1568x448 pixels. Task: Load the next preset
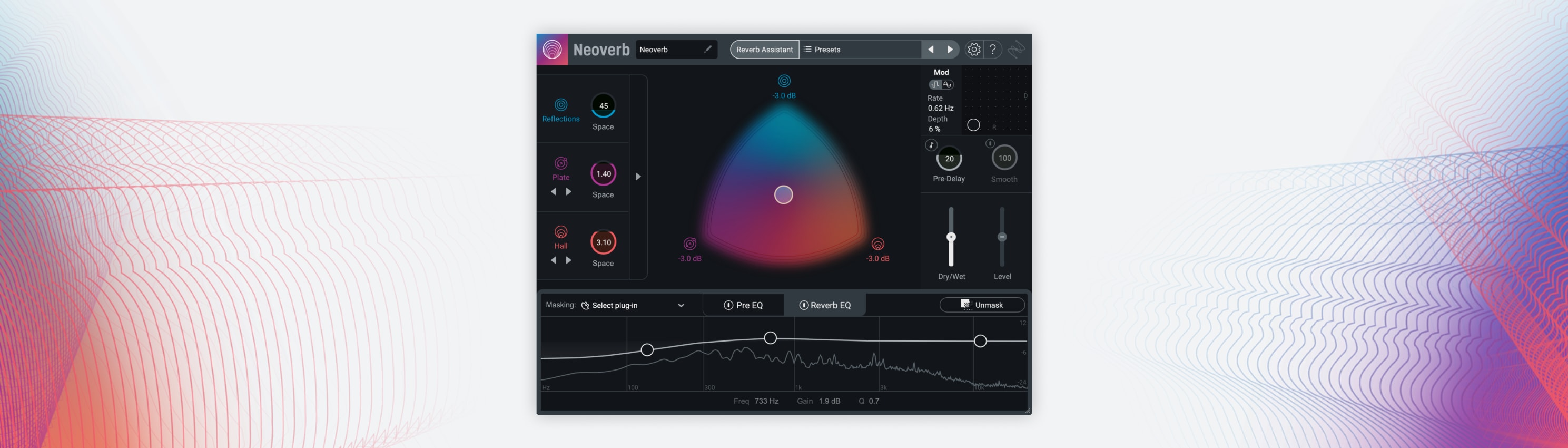click(x=950, y=50)
